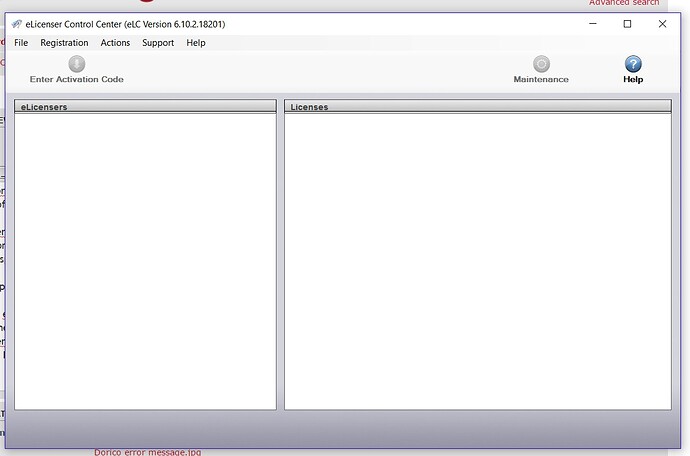690x456 pixels.
Task: Open the Help menu in menu bar
Action: tap(196, 43)
